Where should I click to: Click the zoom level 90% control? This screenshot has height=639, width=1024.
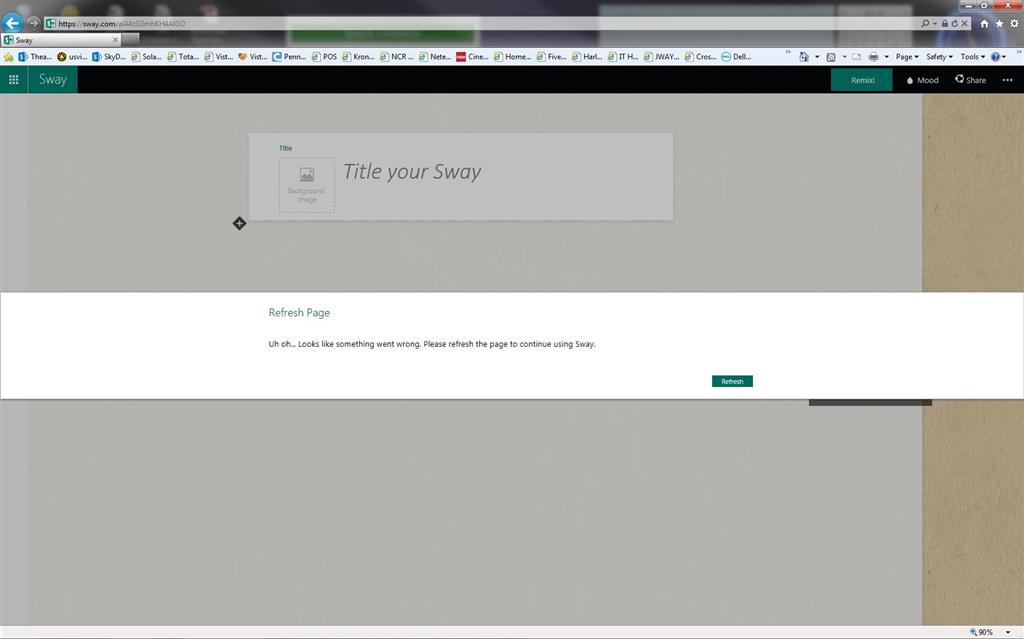(981, 632)
